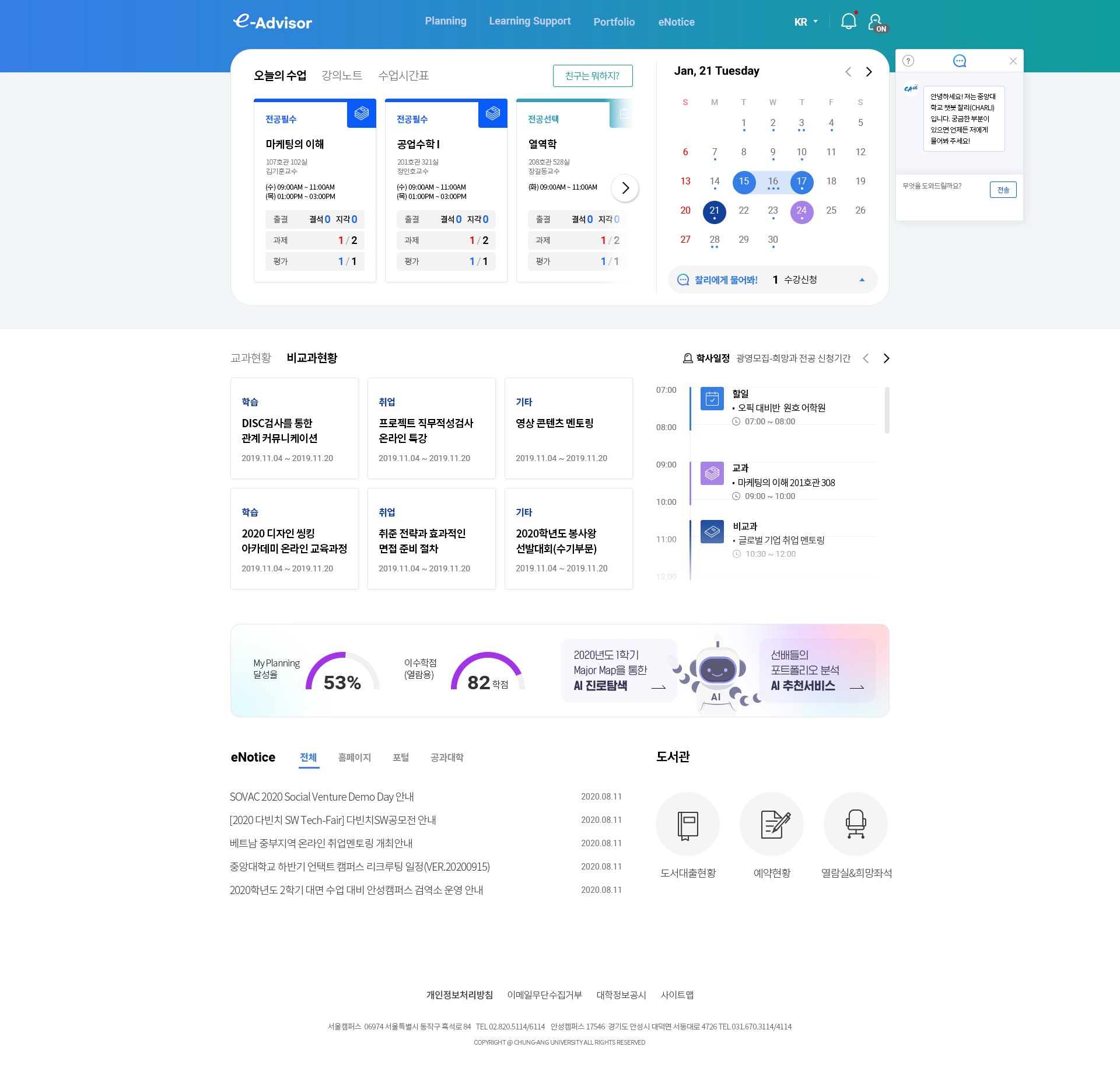Expand the 찰리에게 물어봐 수강신청 bar
The width and height of the screenshot is (1120, 1082).
point(862,280)
